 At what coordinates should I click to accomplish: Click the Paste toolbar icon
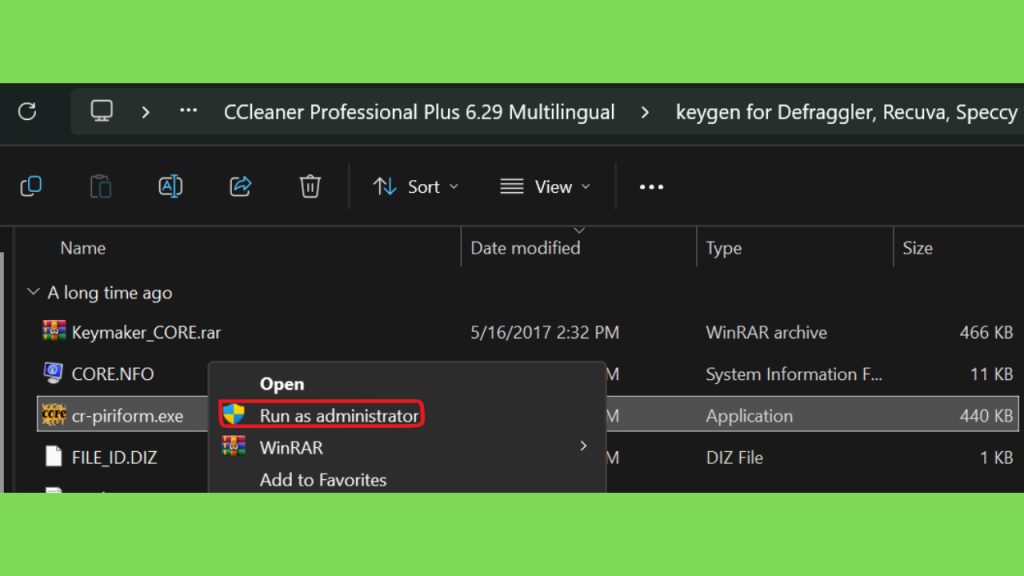pyautogui.click(x=101, y=187)
